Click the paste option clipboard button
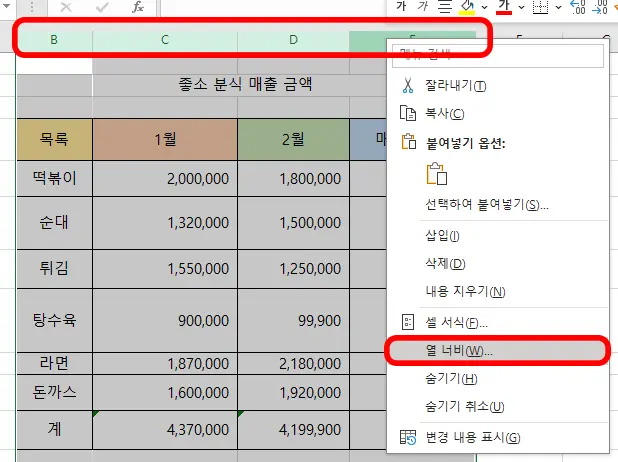The image size is (618, 462). [437, 174]
